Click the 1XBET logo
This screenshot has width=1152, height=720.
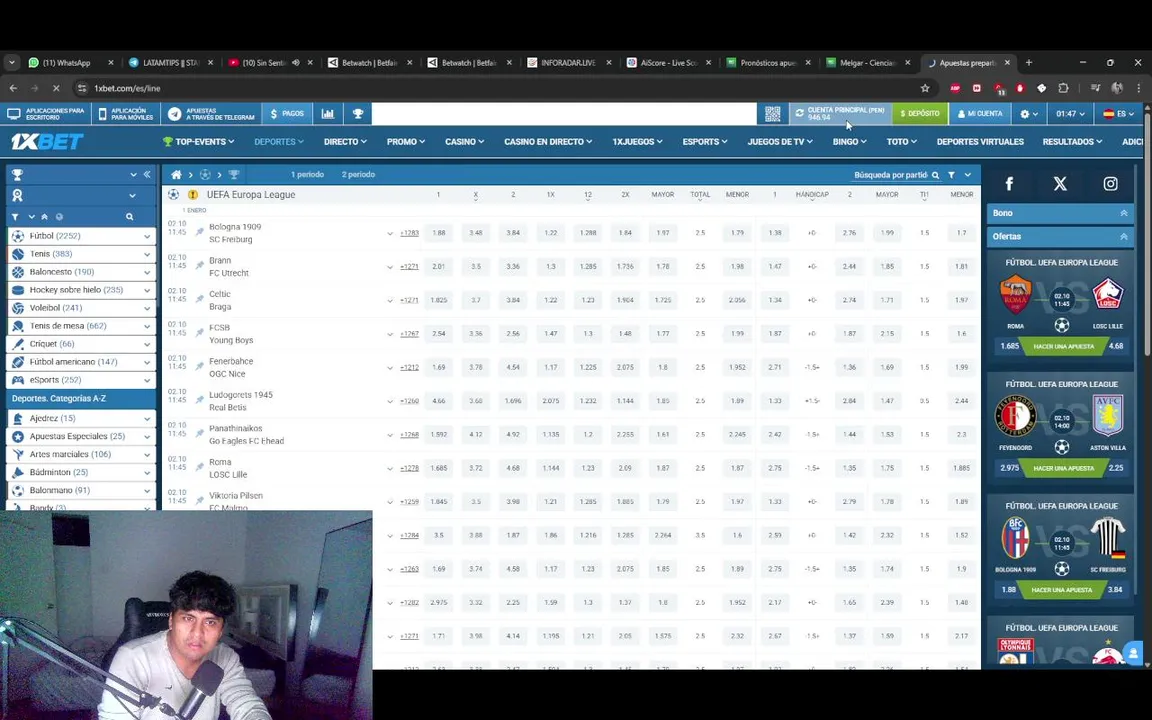[x=46, y=142]
